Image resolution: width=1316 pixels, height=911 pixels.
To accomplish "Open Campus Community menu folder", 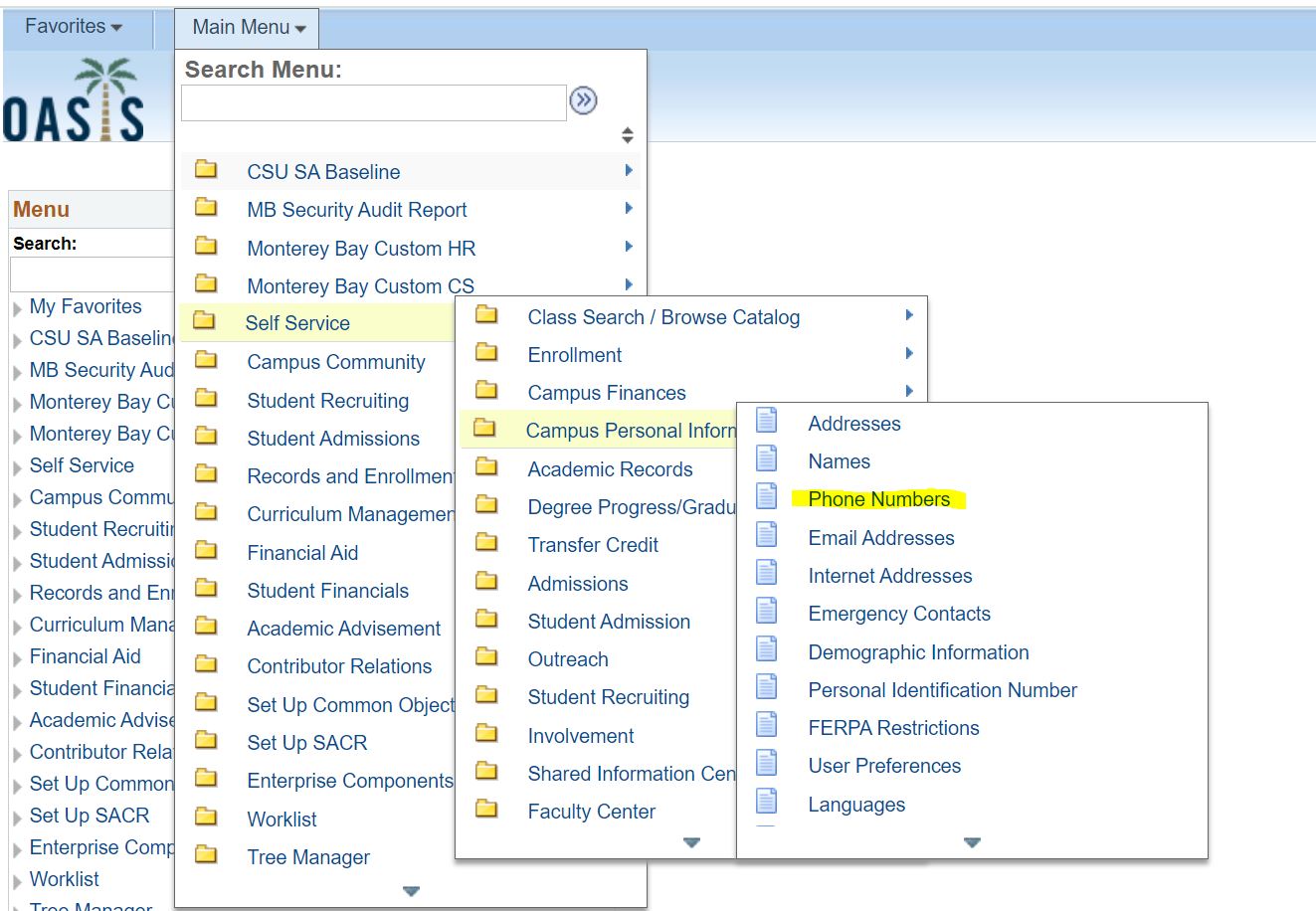I will (335, 362).
